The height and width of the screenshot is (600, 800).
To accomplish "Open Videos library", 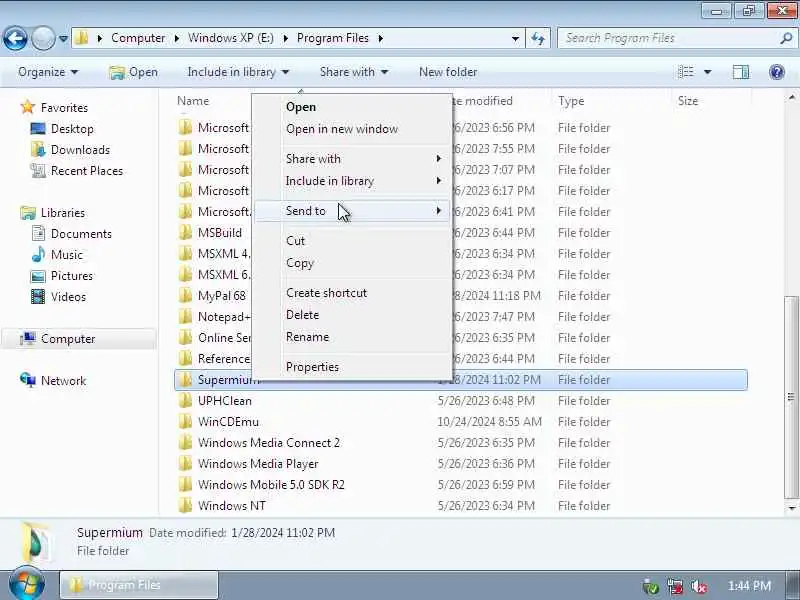I will 58,296.
